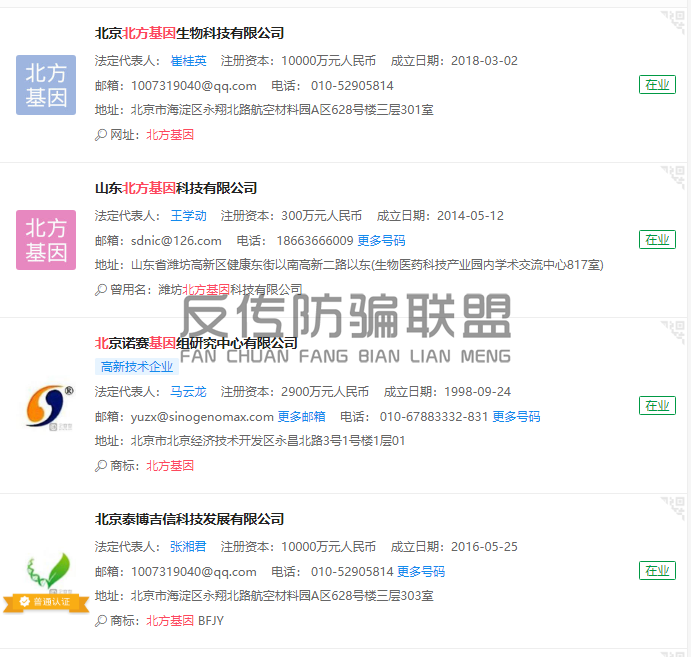Click magnifier icon beside 曾用名 for 山东北方基因

100,289
